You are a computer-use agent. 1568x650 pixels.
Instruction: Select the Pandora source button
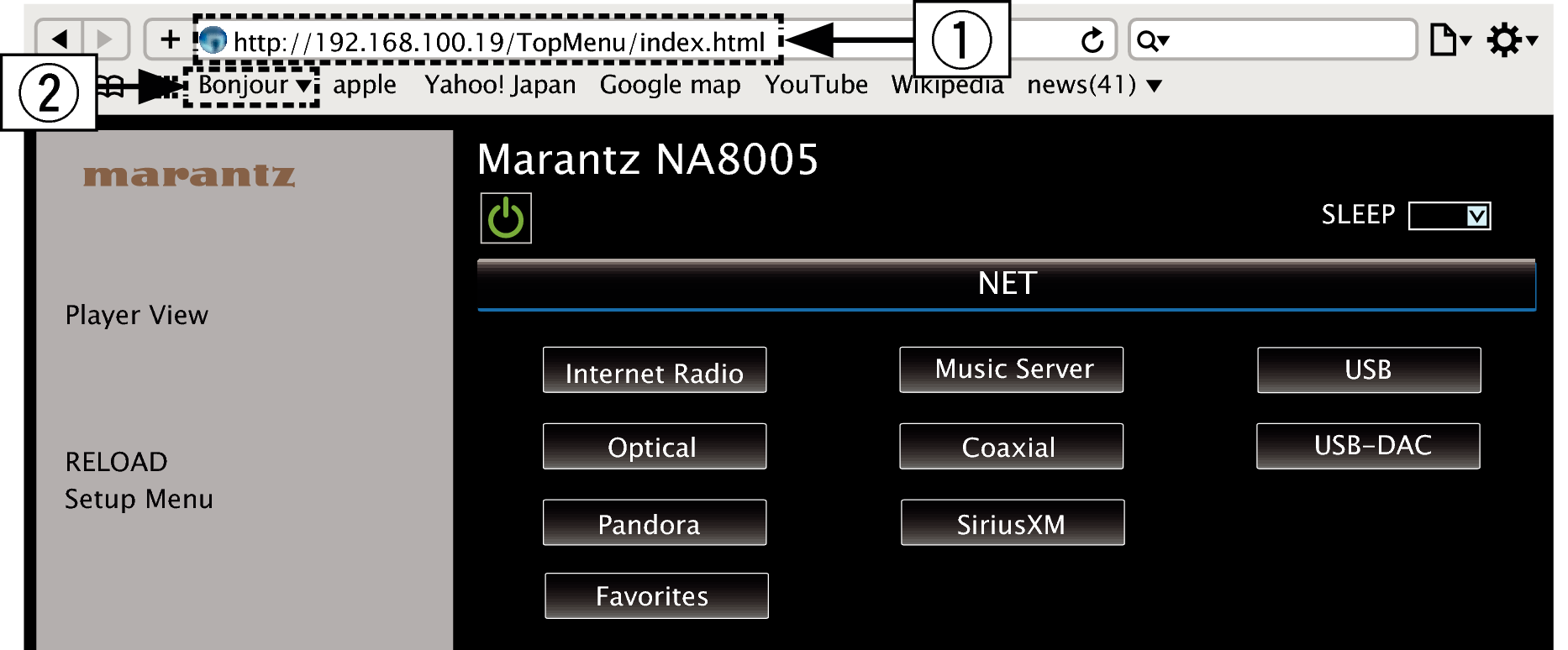655,522
